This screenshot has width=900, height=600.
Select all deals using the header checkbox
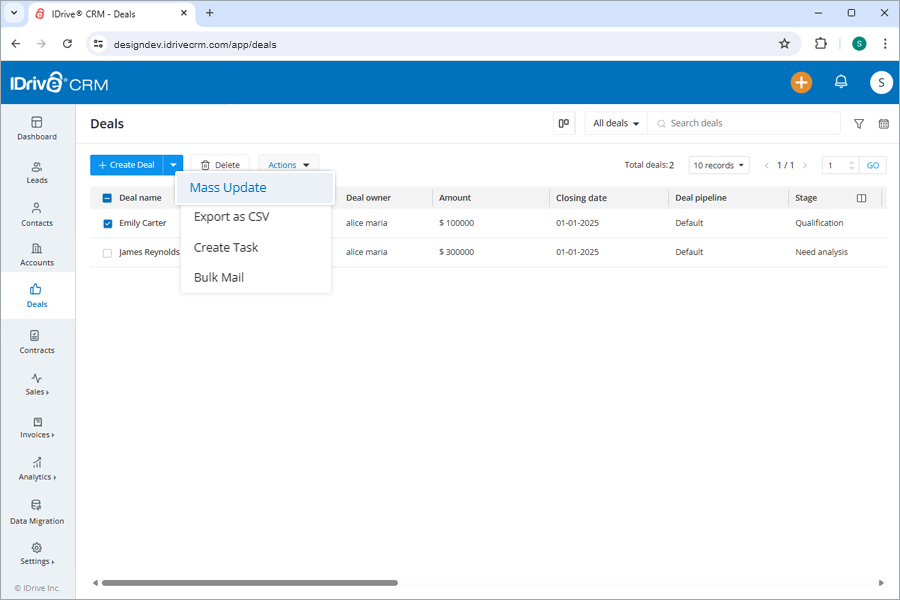point(108,197)
